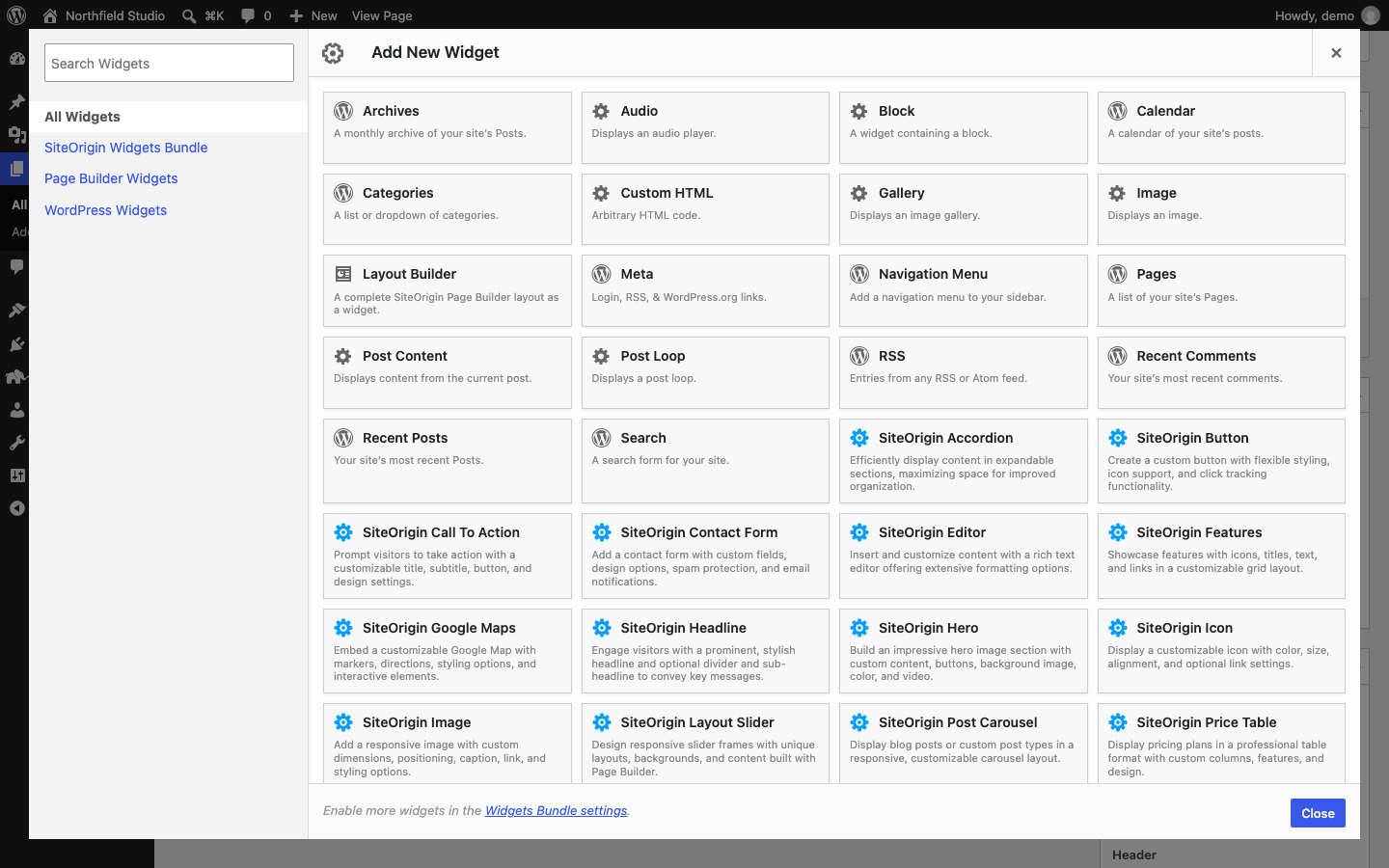
Task: Add the Recent Comments widget
Action: (1221, 372)
